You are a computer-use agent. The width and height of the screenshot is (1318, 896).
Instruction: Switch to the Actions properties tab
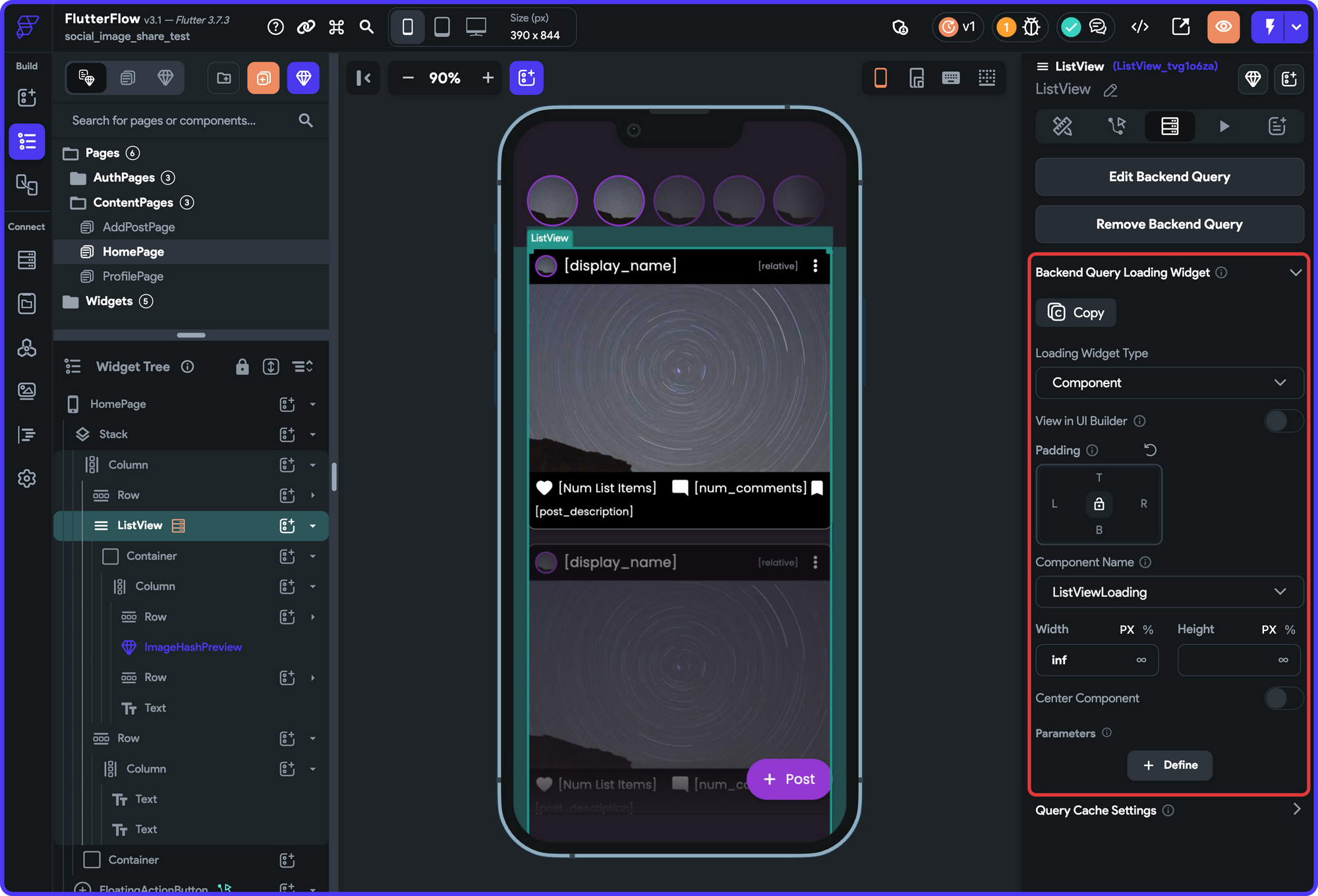1116,126
